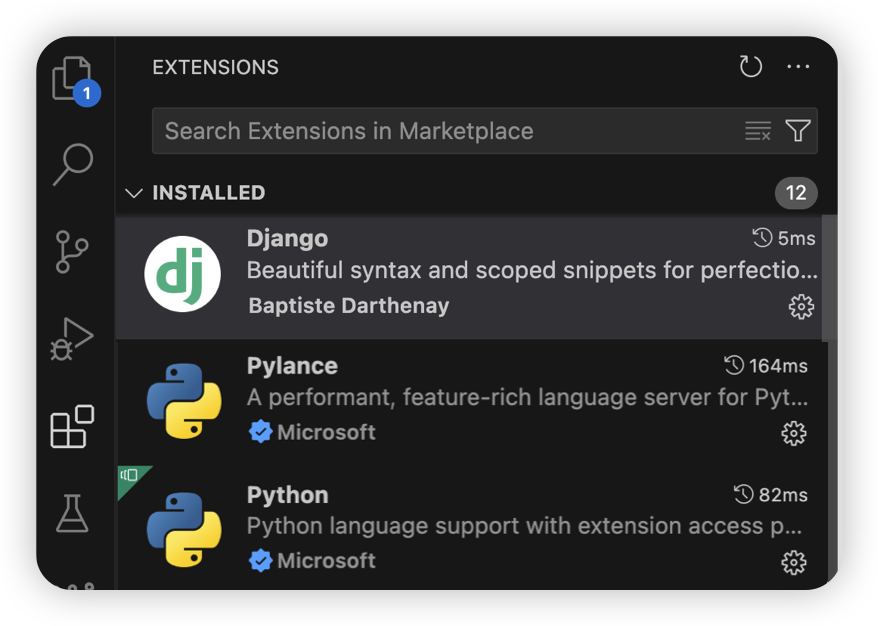Open the Explorer view in activity bar
The image size is (878, 626).
pos(73,80)
